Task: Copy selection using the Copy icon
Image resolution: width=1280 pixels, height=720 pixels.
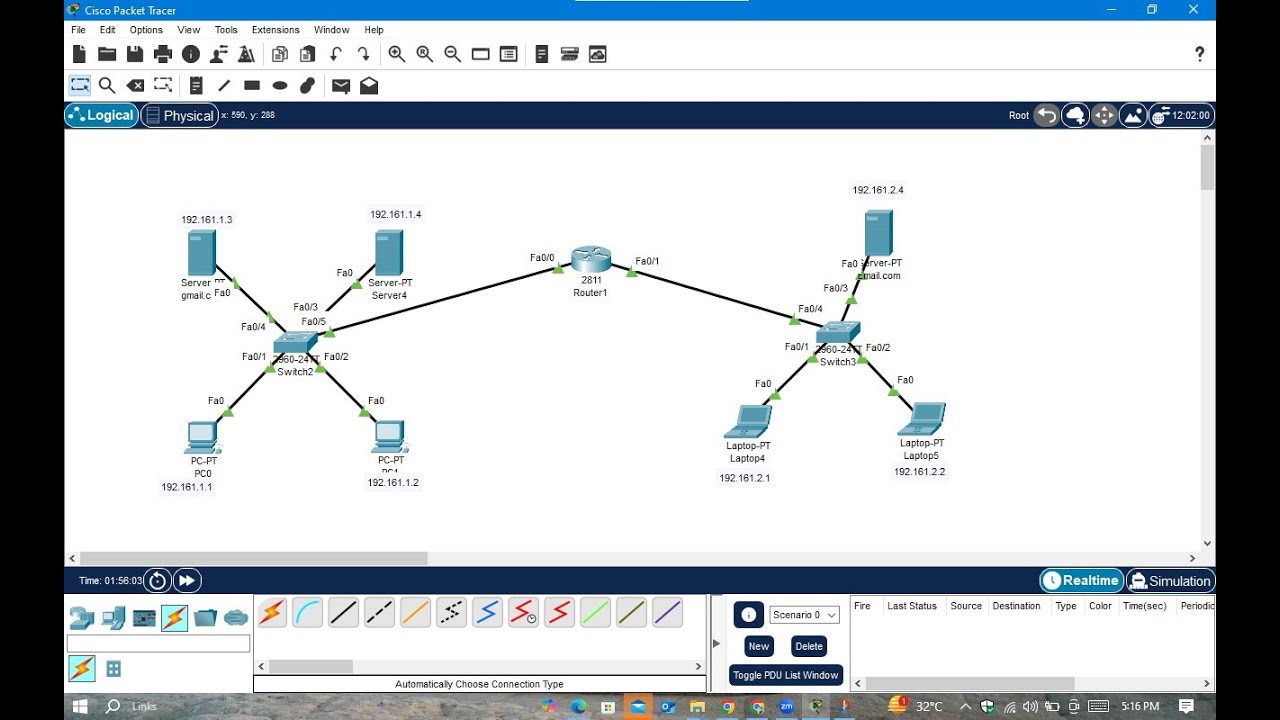Action: tap(280, 54)
